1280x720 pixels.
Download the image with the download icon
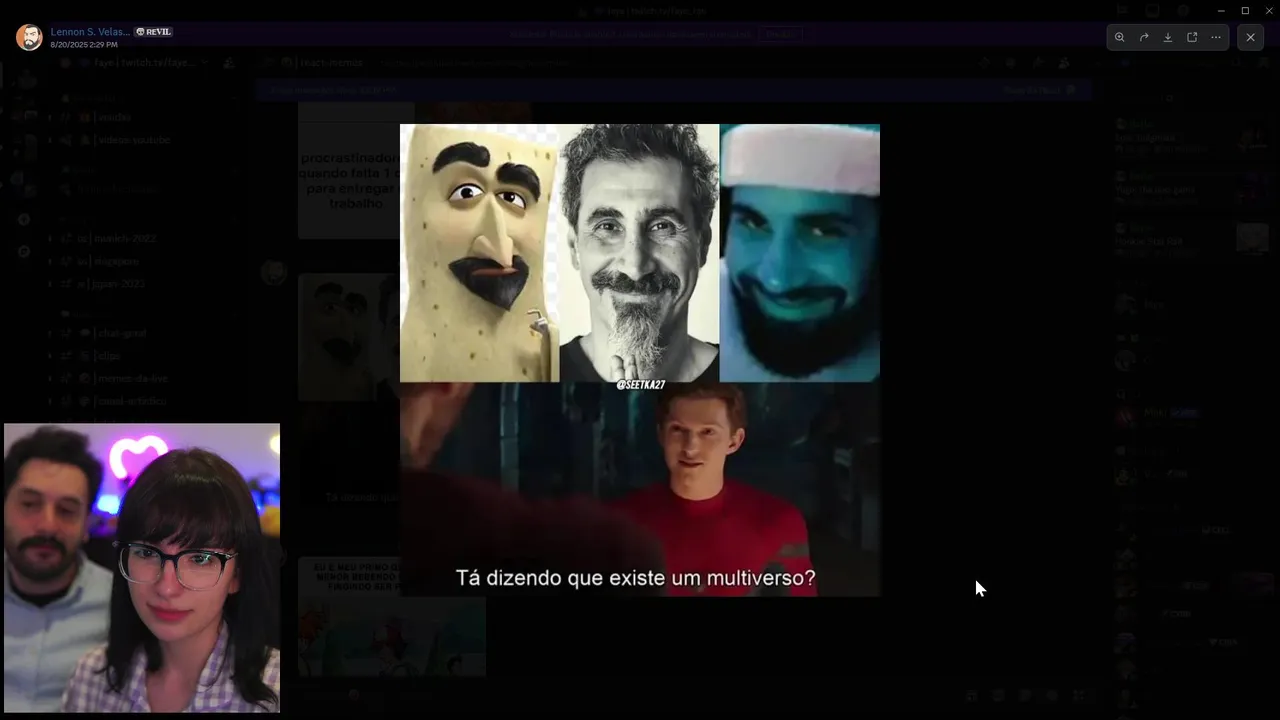[1168, 38]
